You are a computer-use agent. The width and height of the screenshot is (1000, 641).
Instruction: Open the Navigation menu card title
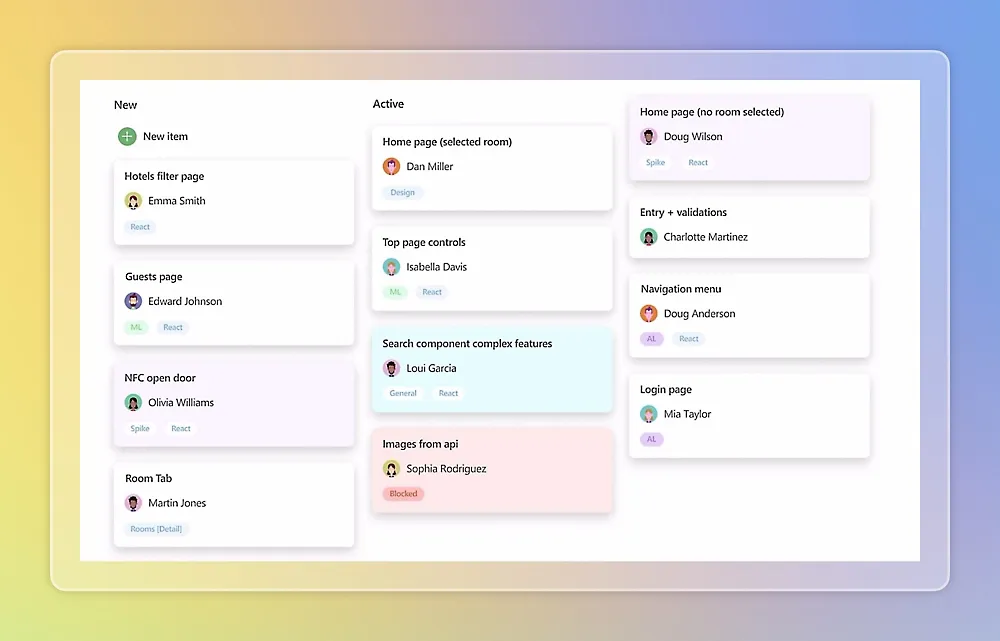click(x=681, y=289)
